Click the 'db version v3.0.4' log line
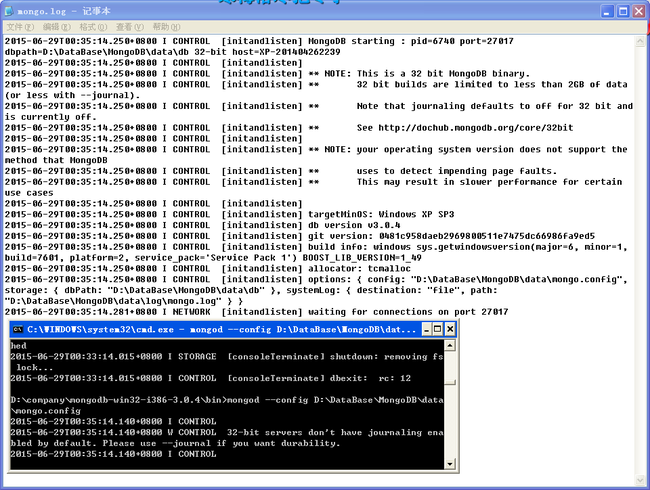650x490 pixels. coord(354,225)
